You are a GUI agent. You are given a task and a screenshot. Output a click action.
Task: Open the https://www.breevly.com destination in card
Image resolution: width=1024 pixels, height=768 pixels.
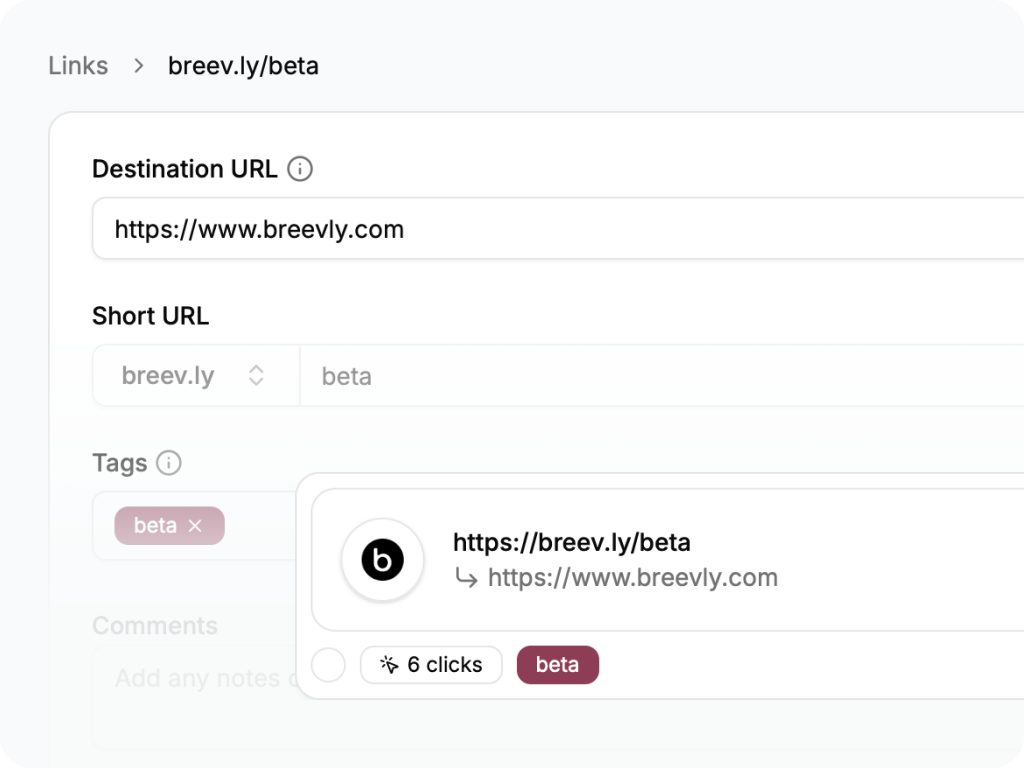click(632, 578)
